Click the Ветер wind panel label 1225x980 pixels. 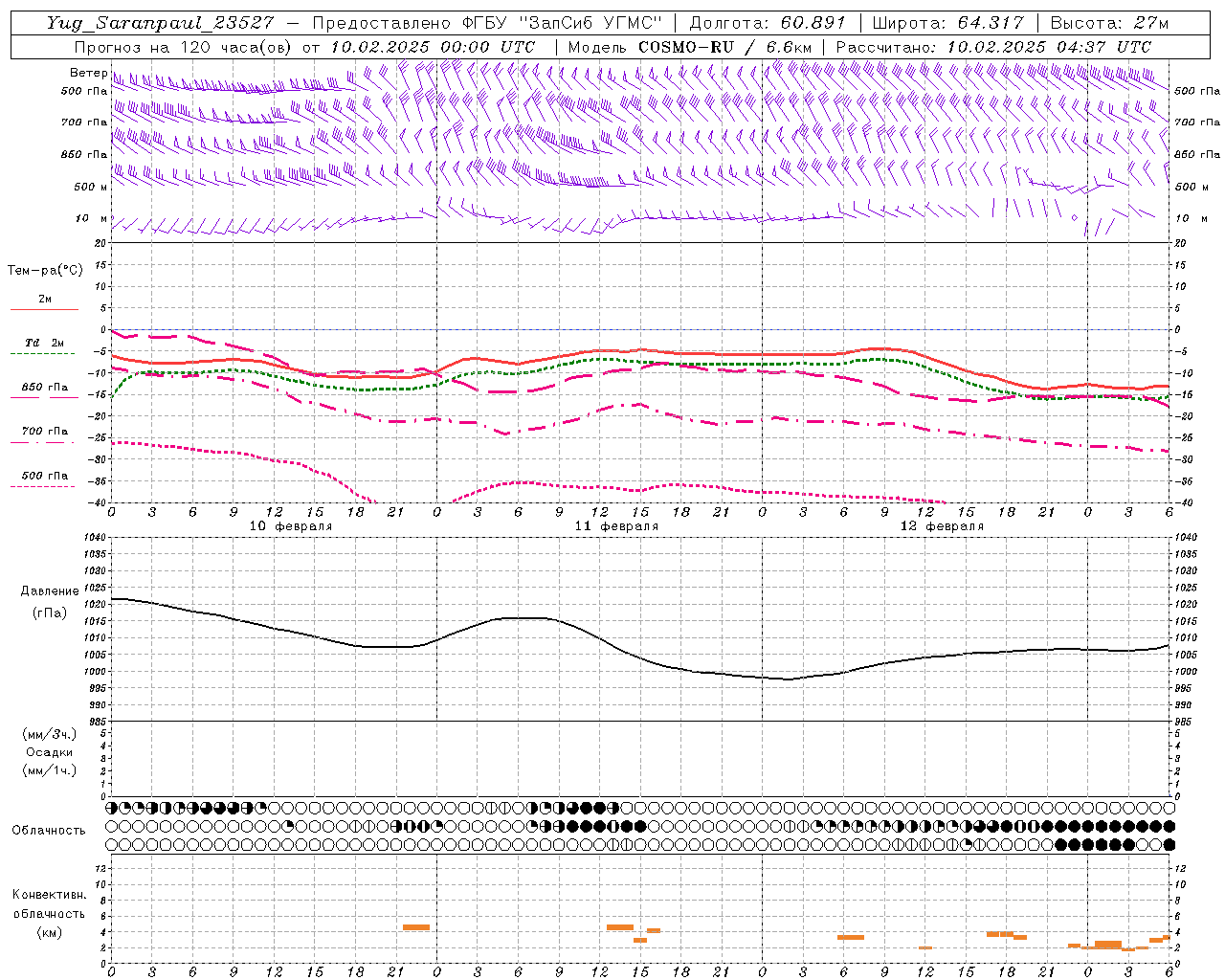pyautogui.click(x=88, y=73)
